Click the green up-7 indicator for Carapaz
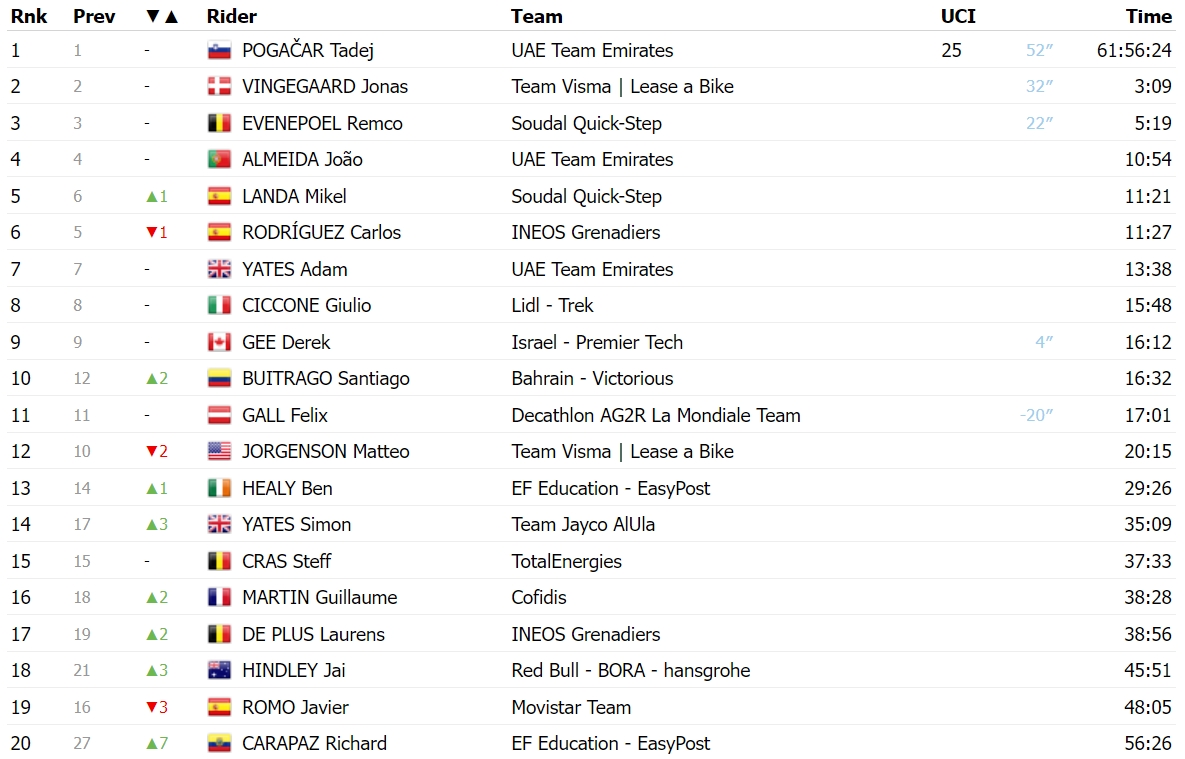 click(156, 744)
